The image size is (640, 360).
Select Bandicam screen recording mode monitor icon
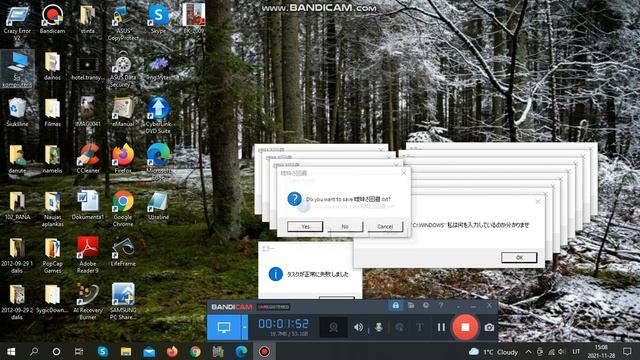pos(224,327)
